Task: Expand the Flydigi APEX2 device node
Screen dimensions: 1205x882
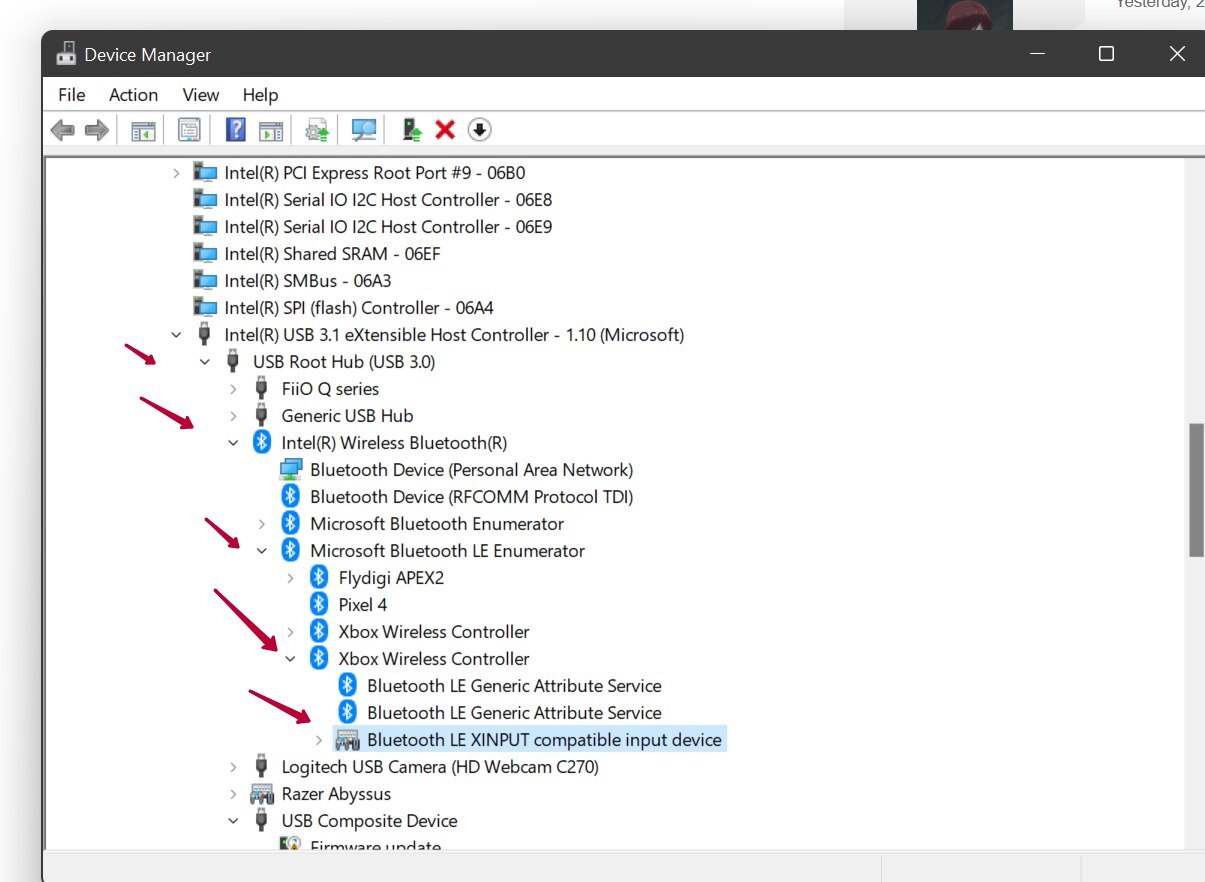Action: click(290, 578)
